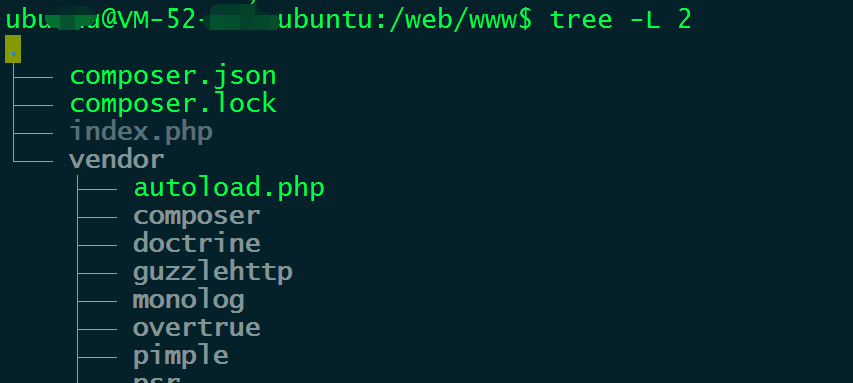Click the '2' depth argument

(x=684, y=20)
